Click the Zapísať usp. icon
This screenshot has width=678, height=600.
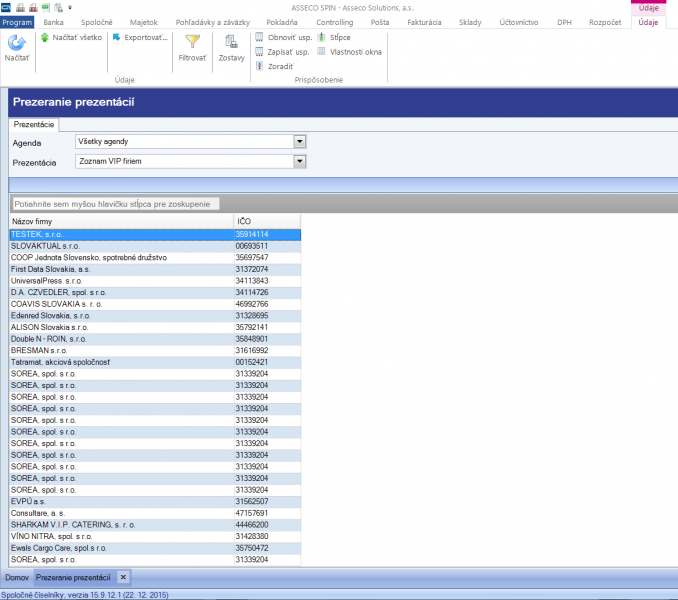tap(259, 52)
